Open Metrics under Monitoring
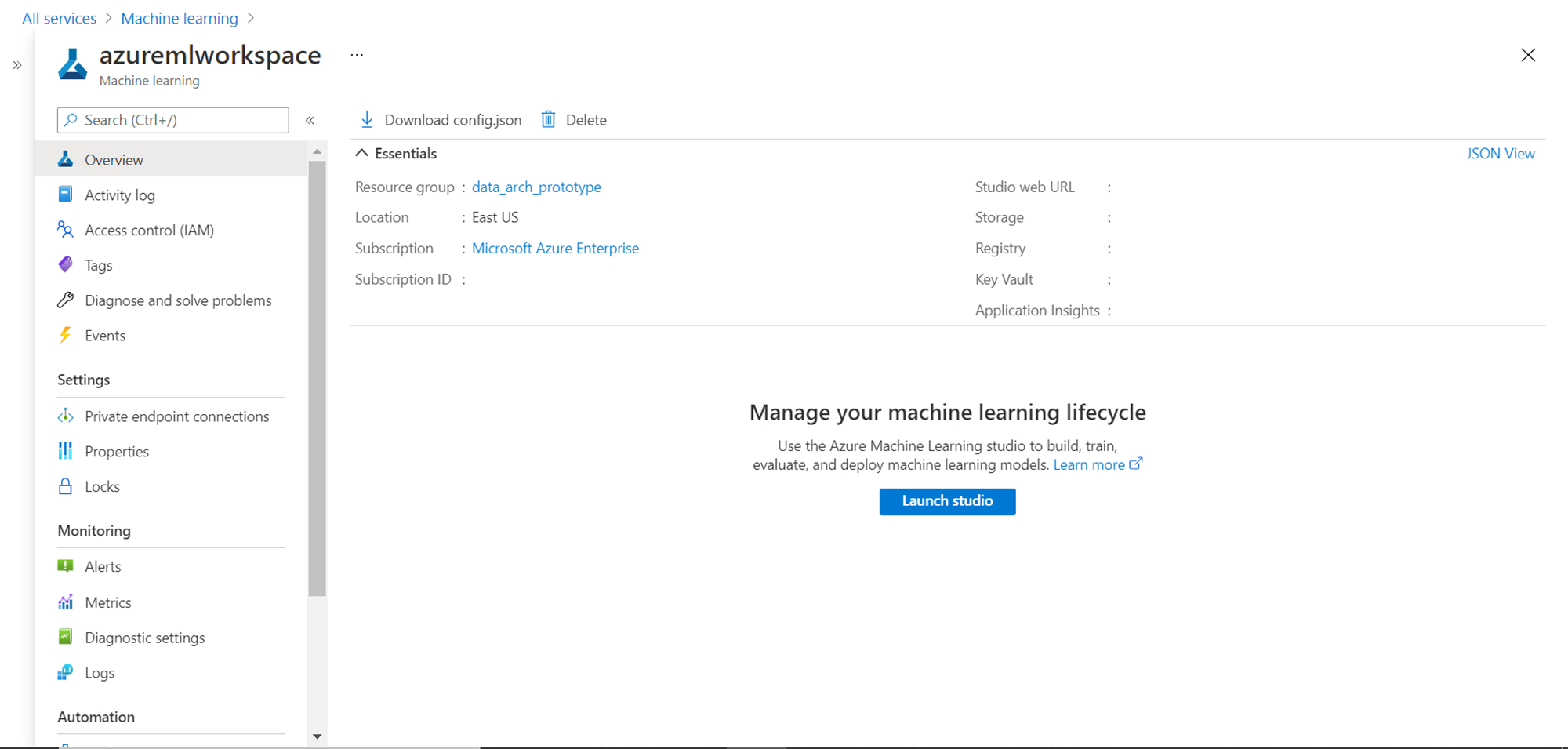 171,602
